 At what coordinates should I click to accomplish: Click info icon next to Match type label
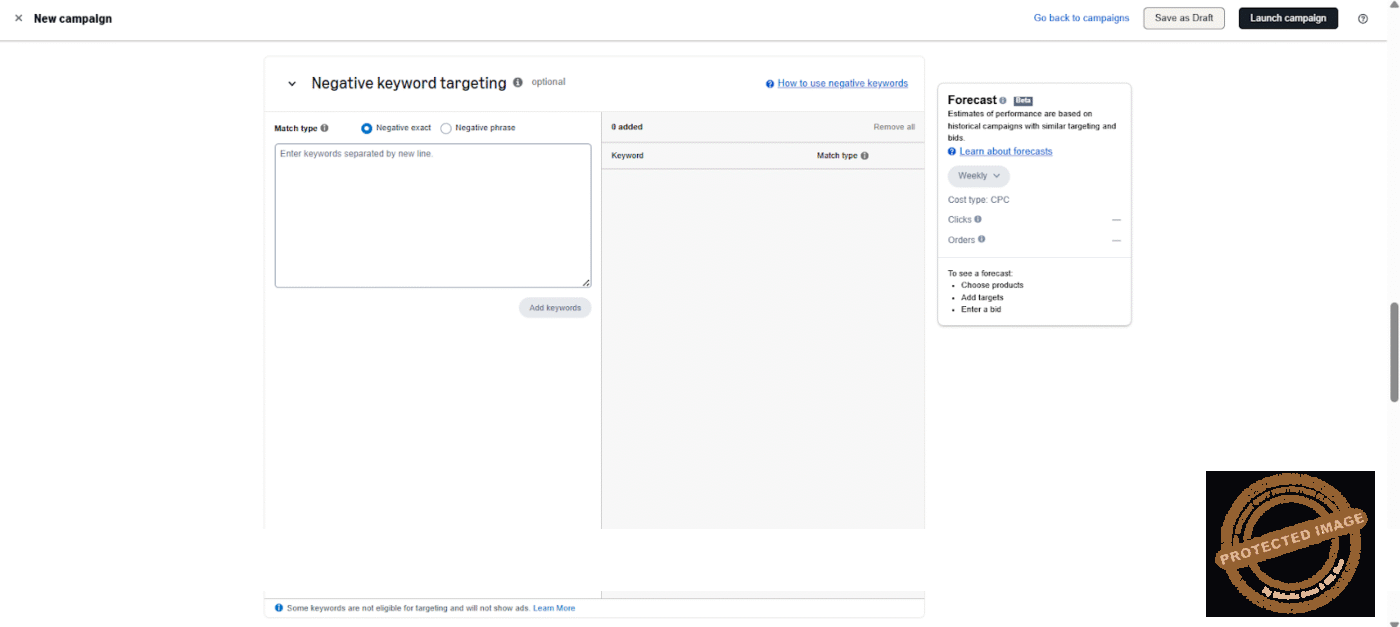tap(325, 128)
